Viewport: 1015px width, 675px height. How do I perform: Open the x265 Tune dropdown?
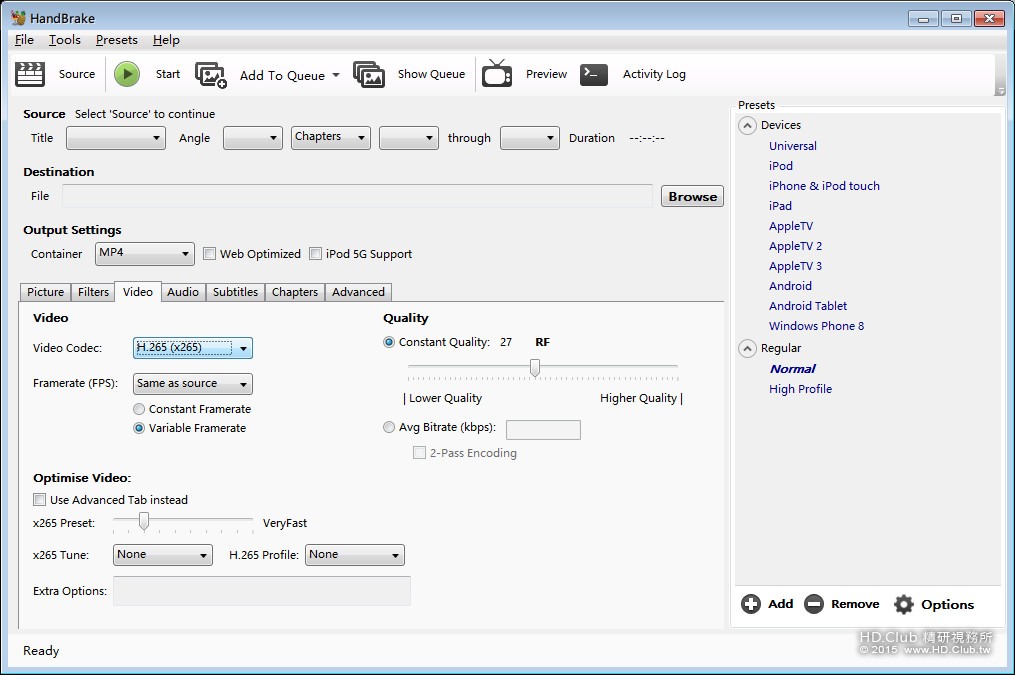[162, 555]
